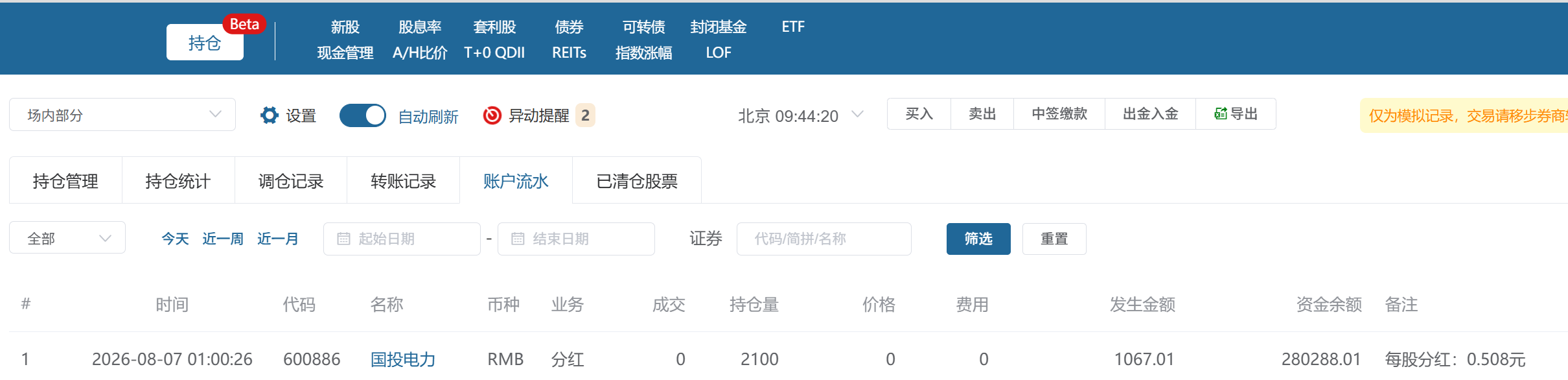This screenshot has height=380, width=1568.
Task: Expand the 场内部分 dropdown
Action: tap(122, 115)
